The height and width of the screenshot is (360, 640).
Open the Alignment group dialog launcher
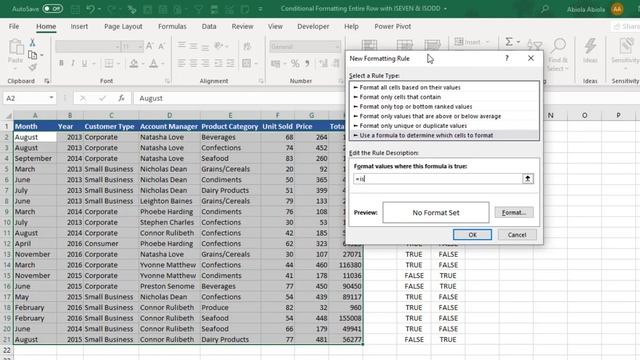[x=261, y=81]
